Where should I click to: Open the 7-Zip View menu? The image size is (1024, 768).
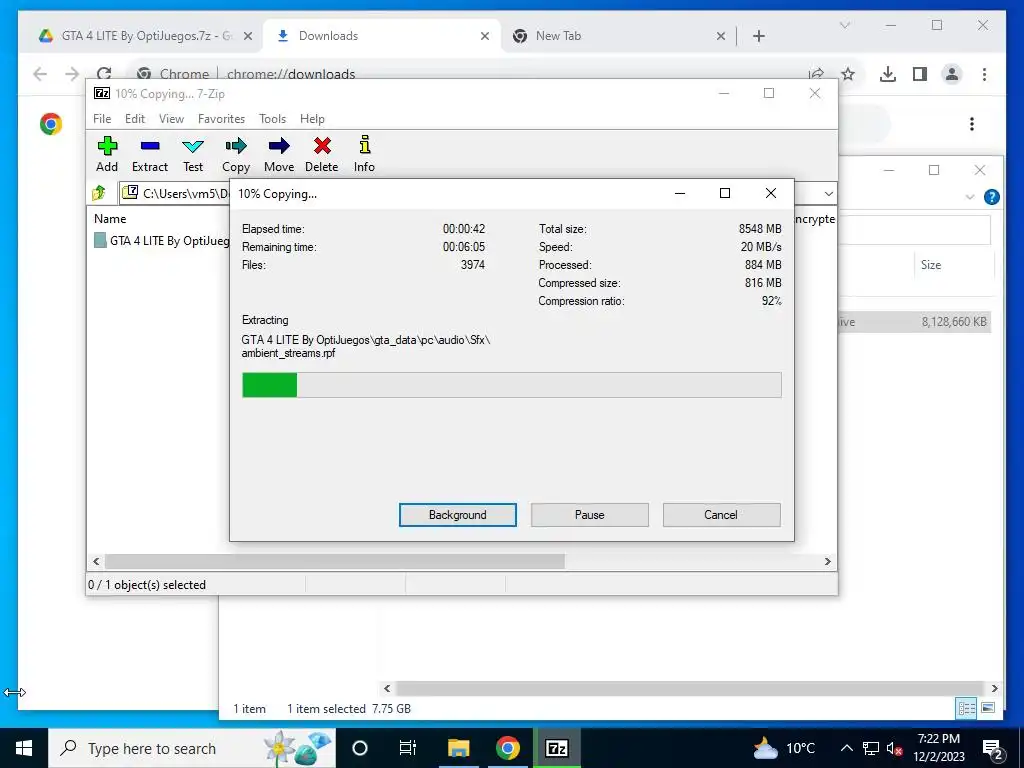coord(171,119)
